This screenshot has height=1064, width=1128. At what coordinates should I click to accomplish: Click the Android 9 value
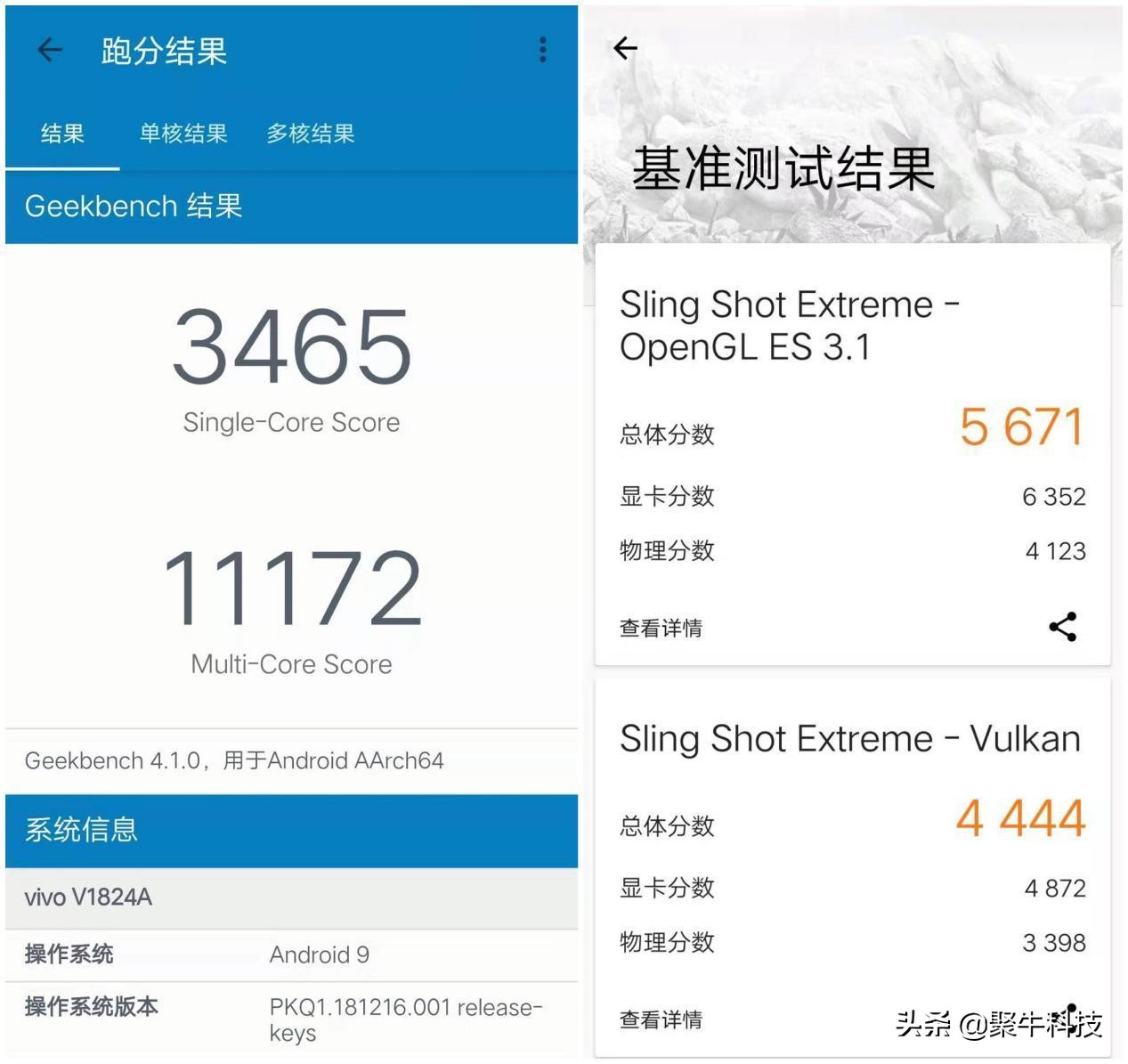[320, 954]
